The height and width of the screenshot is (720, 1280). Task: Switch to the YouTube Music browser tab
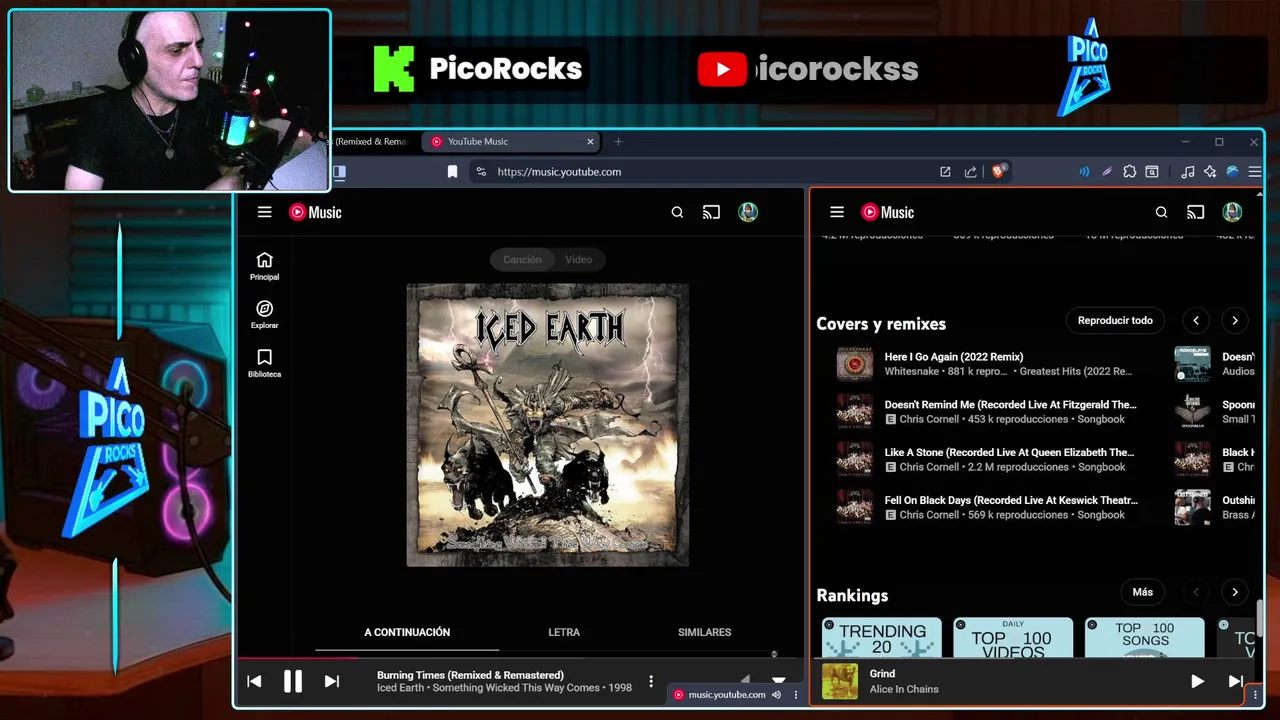[x=510, y=142]
